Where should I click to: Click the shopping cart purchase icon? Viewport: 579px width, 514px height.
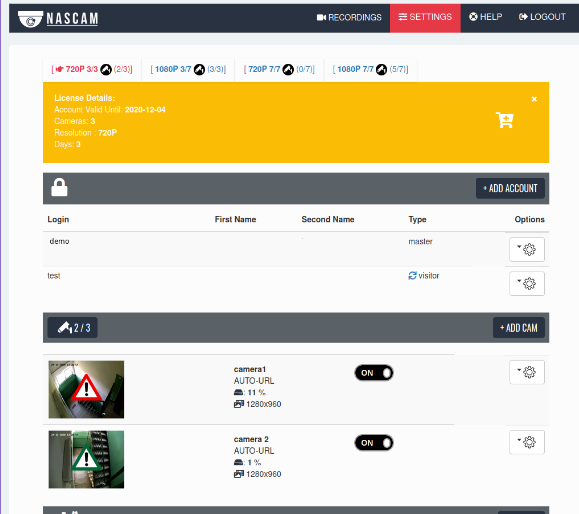pos(504,120)
